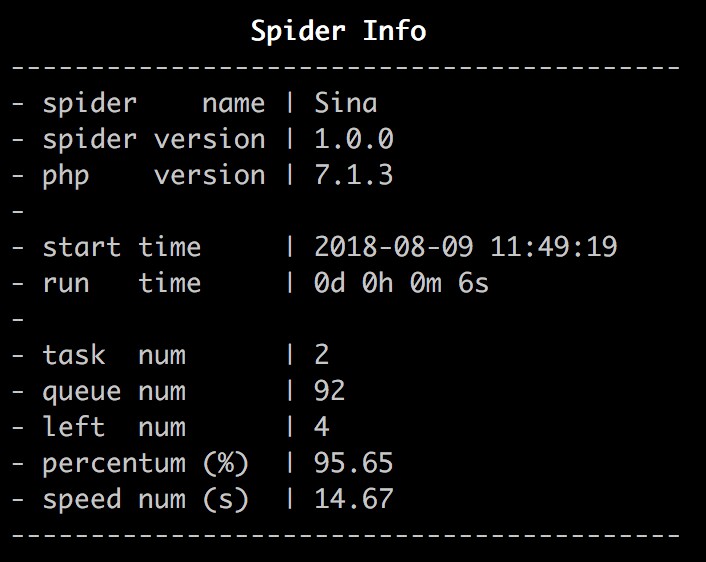Click the speed num value 14.67
706x562 pixels.
(353, 499)
